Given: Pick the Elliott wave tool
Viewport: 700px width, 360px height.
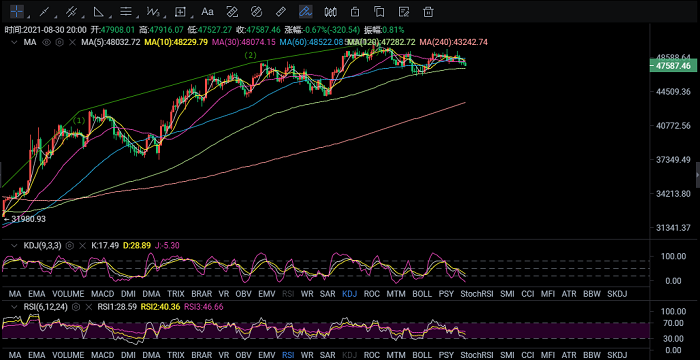Looking at the screenshot, I should pos(153,12).
